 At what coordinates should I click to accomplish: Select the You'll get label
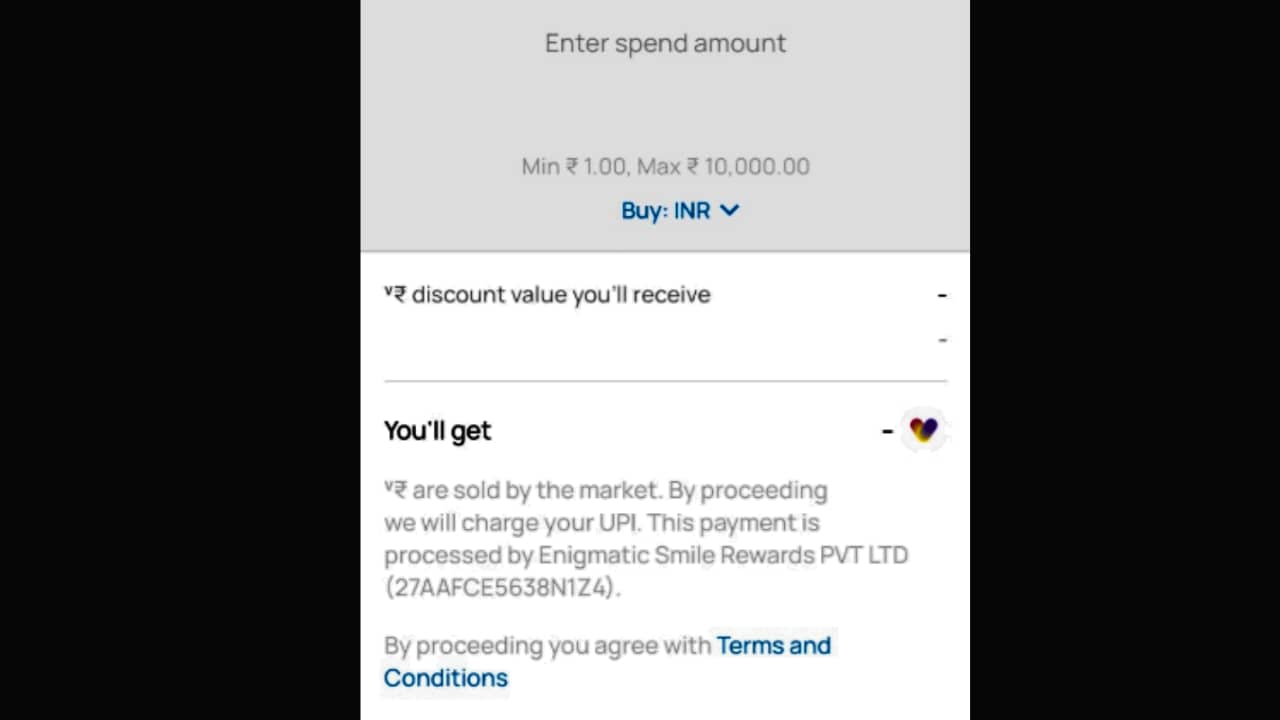[x=438, y=431]
